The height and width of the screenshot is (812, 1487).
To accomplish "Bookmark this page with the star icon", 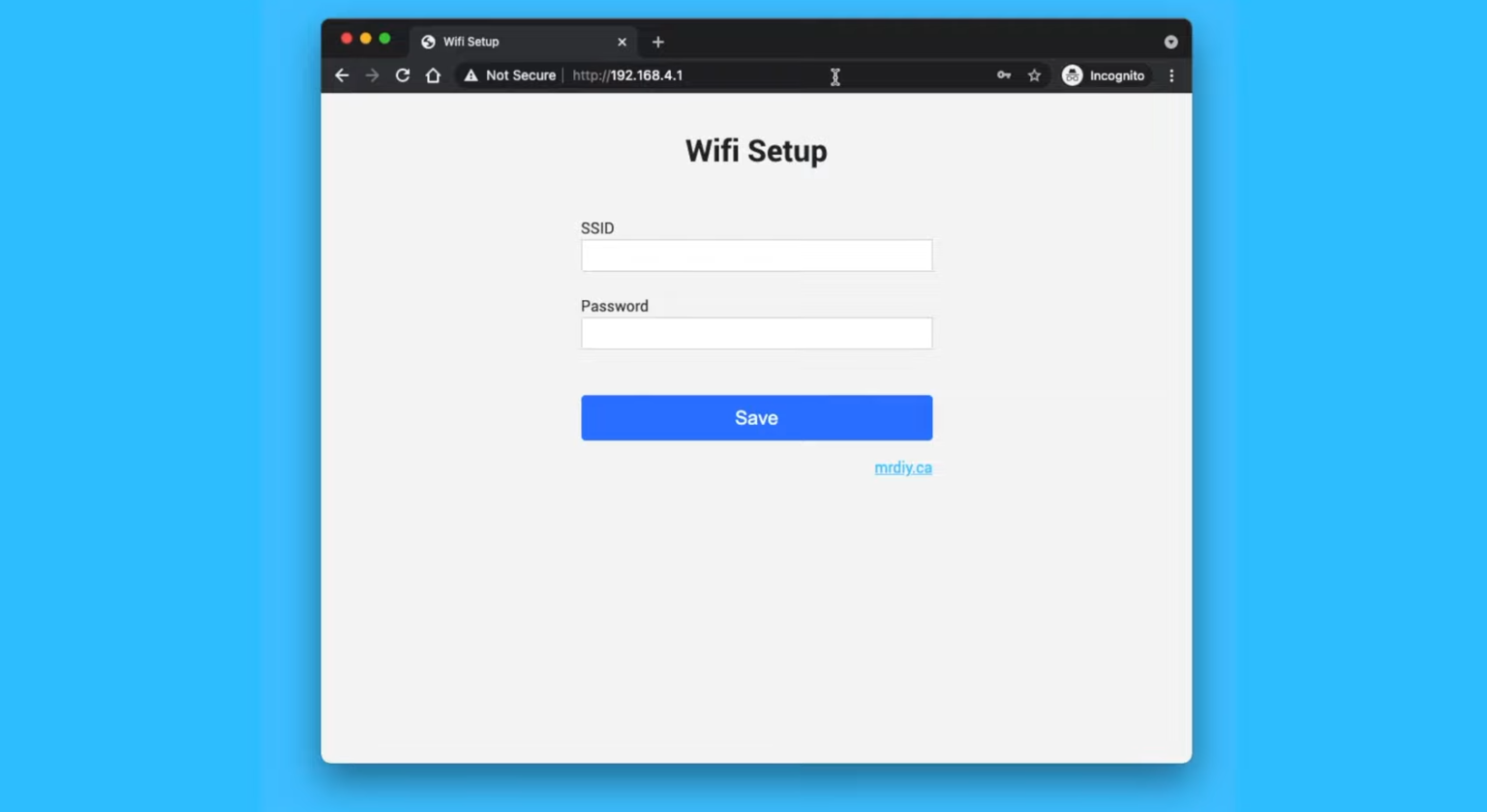I will click(1034, 75).
